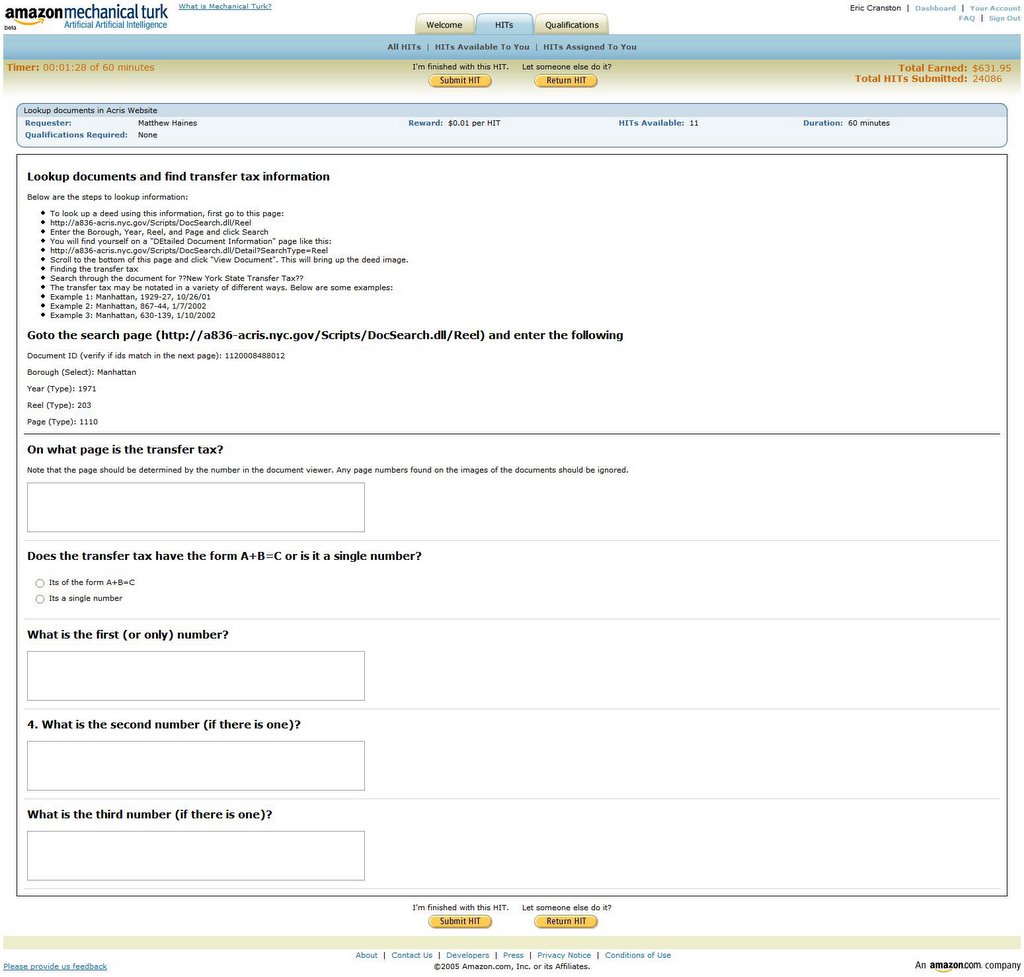
Task: Click the first (or only) number text box
Action: [196, 676]
